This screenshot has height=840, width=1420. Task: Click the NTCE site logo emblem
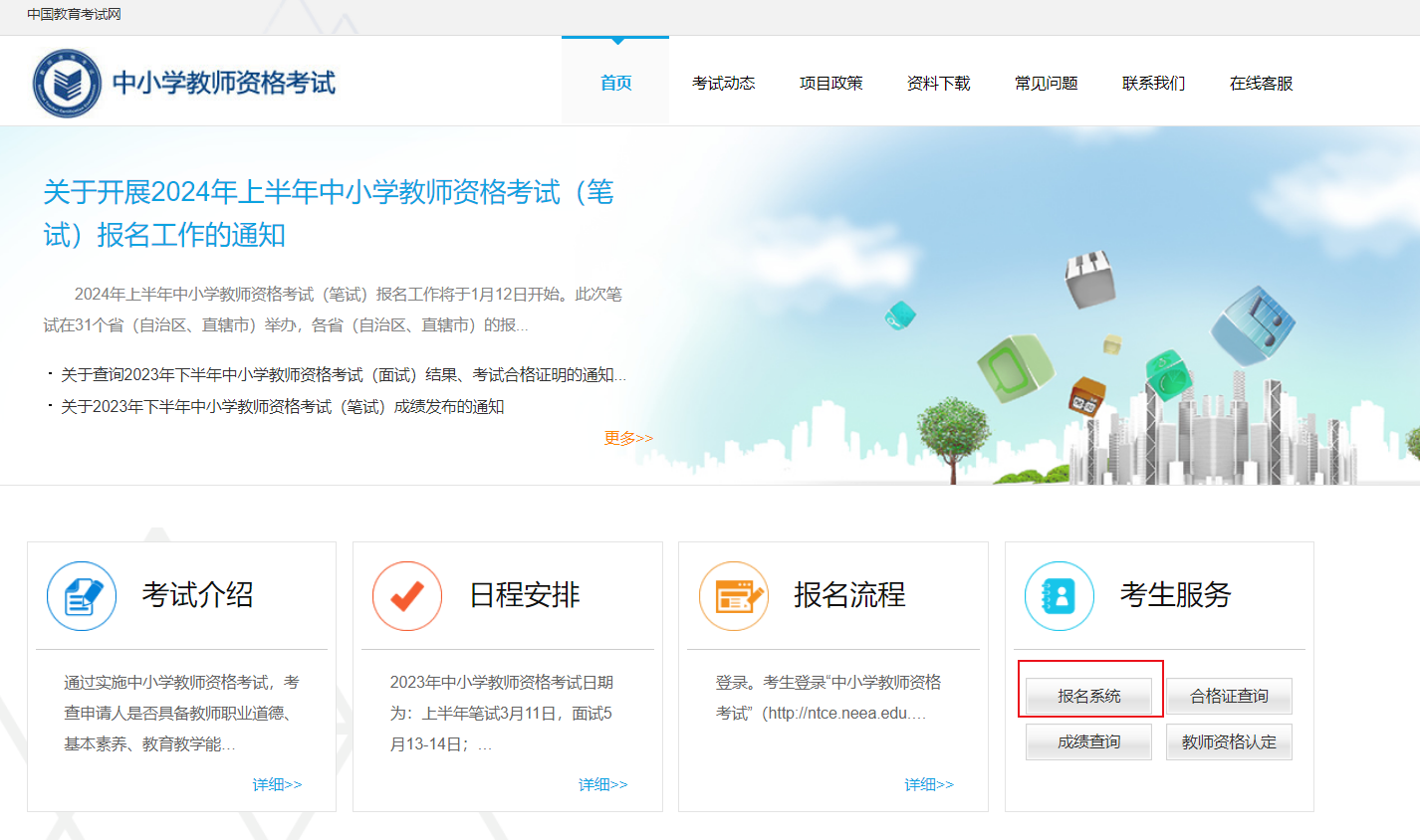click(x=67, y=84)
